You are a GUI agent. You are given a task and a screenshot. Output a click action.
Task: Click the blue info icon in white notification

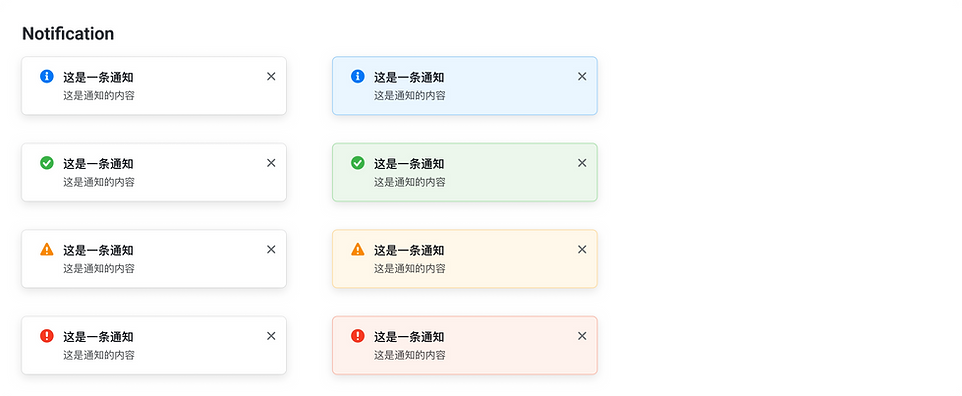point(47,76)
